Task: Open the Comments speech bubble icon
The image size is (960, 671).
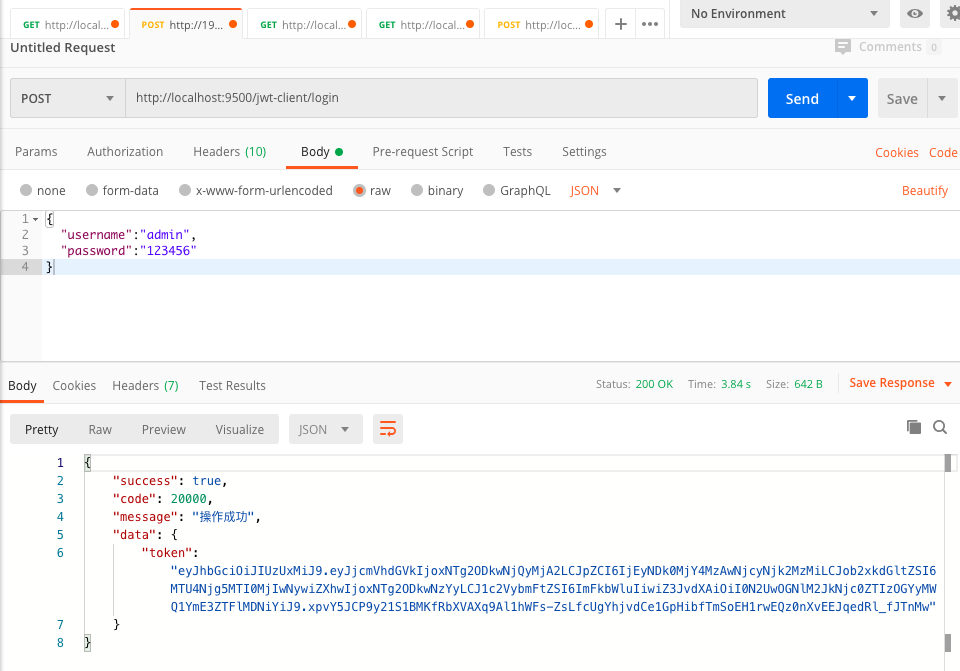Action: click(x=843, y=47)
